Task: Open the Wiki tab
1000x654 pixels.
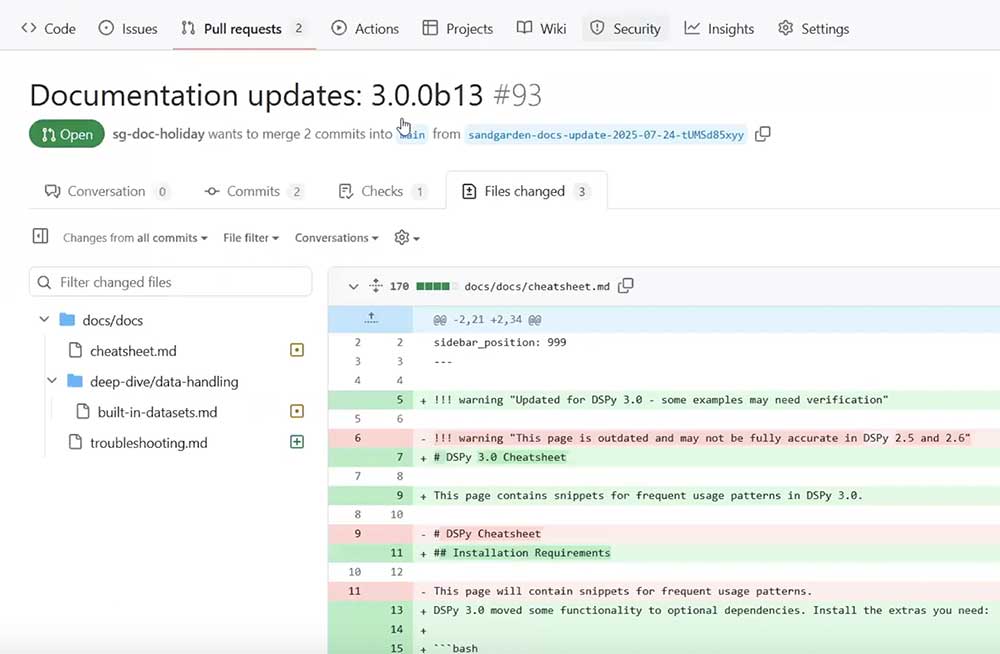Action: (541, 29)
